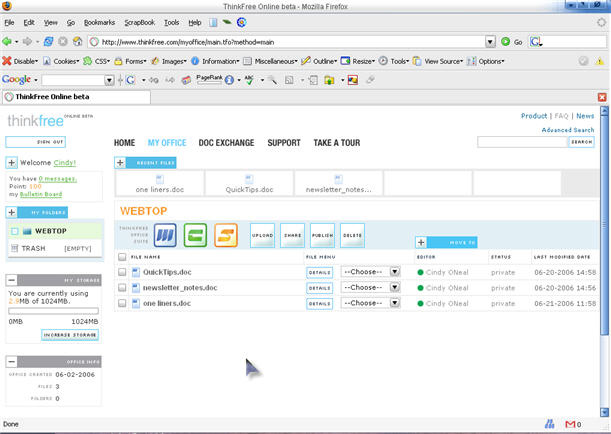Go to the SUPPORT navigation tab
Viewport: 611px width, 434px height.
[x=284, y=143]
